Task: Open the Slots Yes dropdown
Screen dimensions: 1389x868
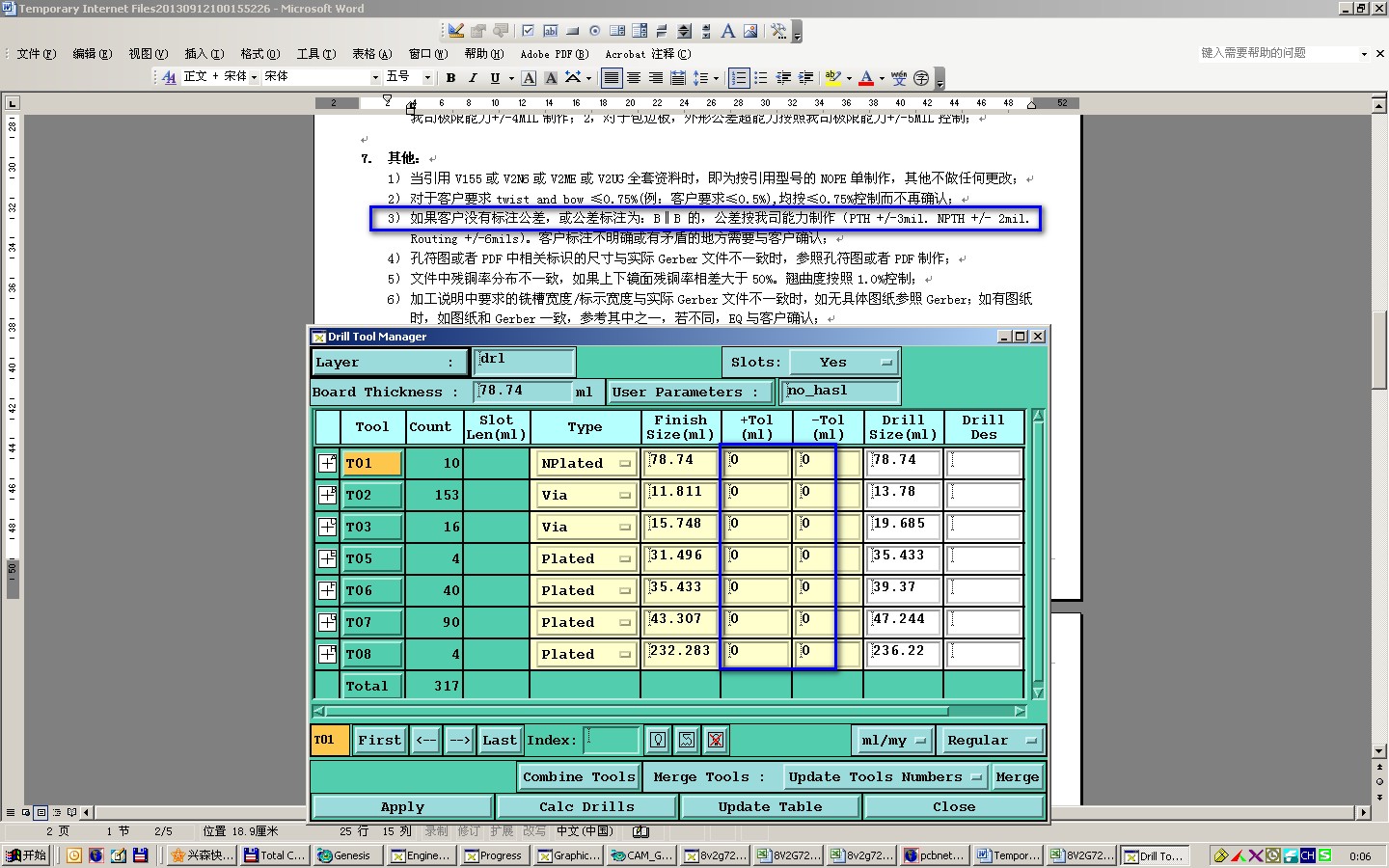Action: tap(844, 363)
